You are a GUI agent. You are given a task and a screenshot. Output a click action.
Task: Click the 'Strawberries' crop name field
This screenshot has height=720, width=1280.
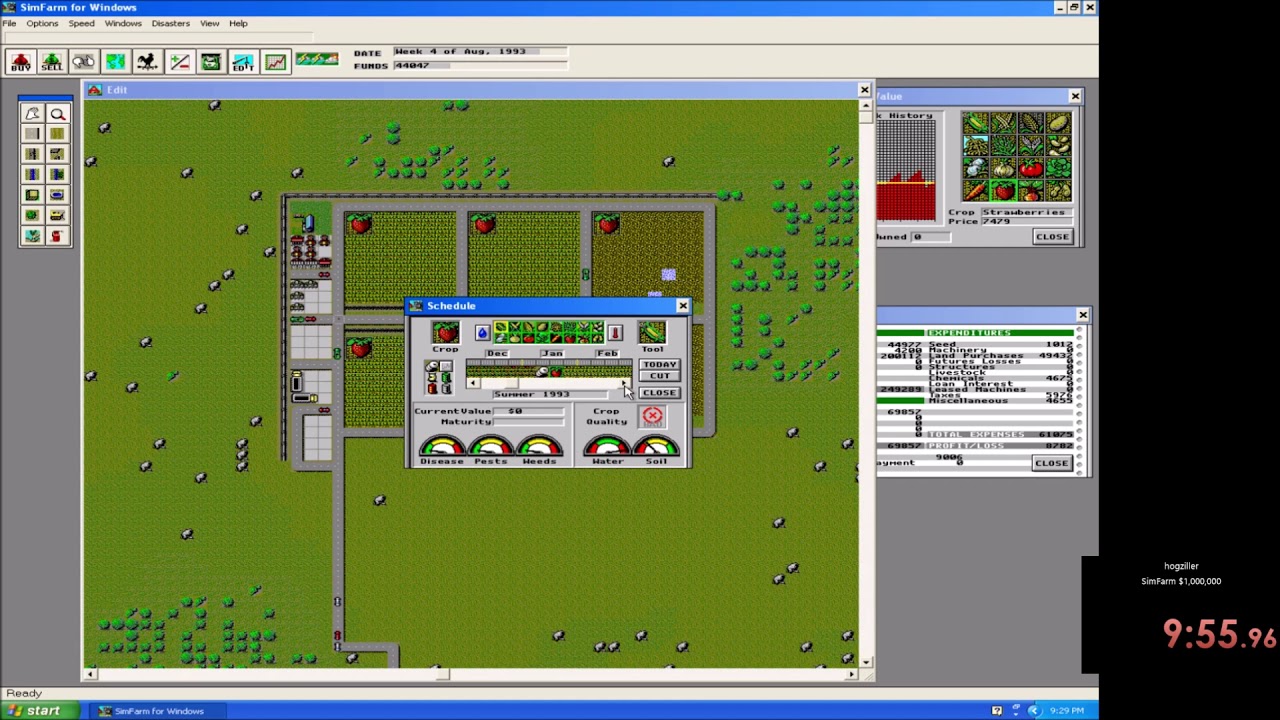tap(1027, 212)
